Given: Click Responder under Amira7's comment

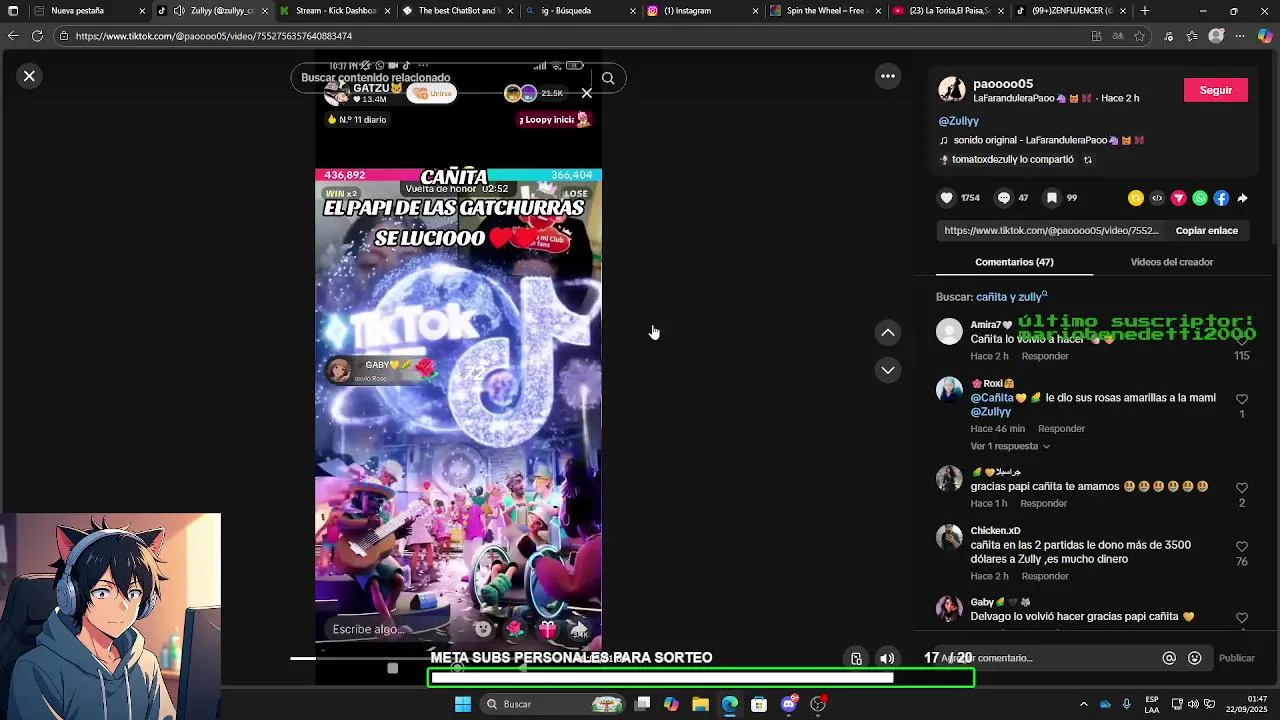Looking at the screenshot, I should pyautogui.click(x=1045, y=356).
